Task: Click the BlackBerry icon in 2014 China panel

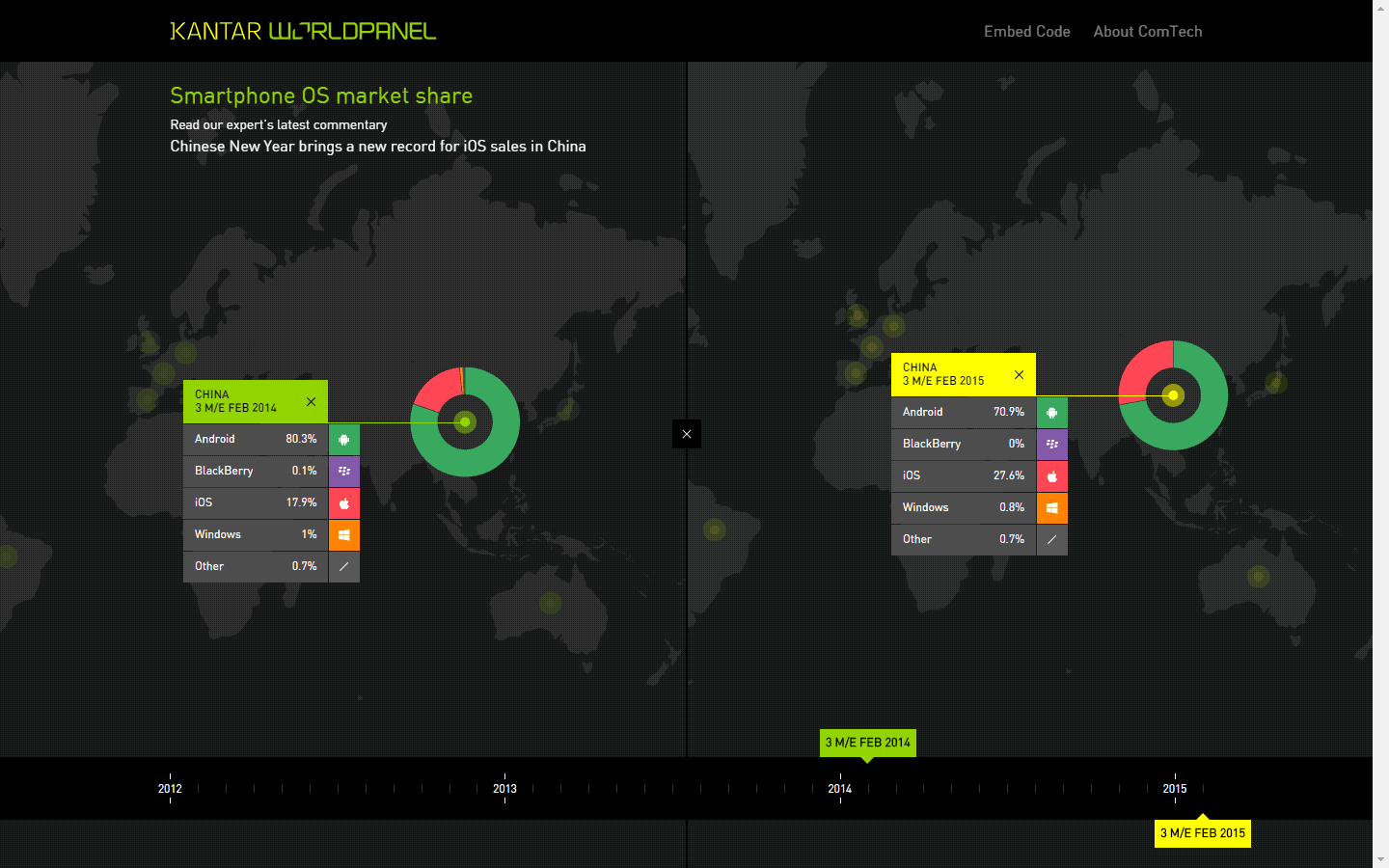Action: click(x=344, y=471)
